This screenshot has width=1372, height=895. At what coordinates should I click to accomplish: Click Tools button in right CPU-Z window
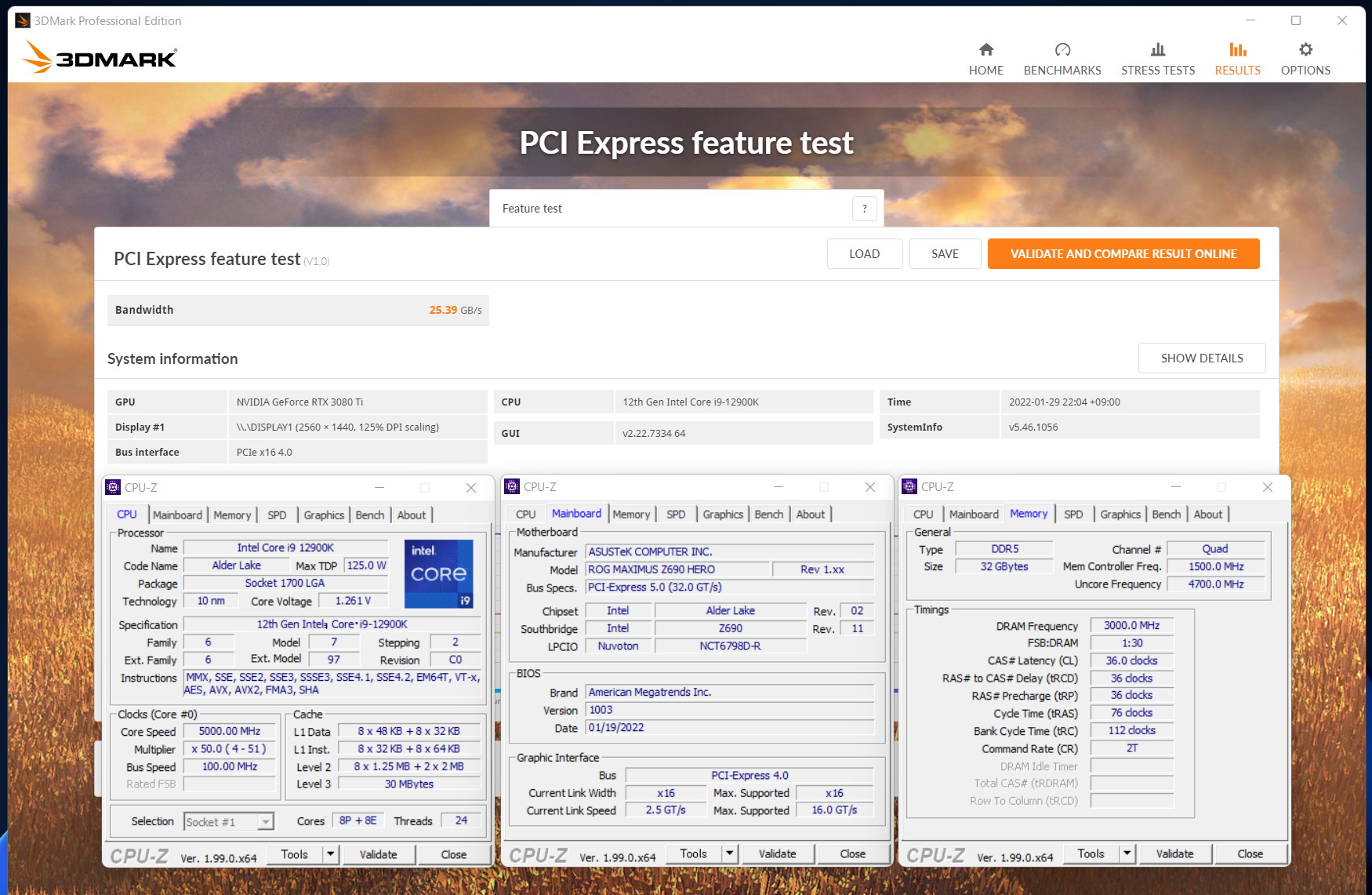coord(1091,853)
